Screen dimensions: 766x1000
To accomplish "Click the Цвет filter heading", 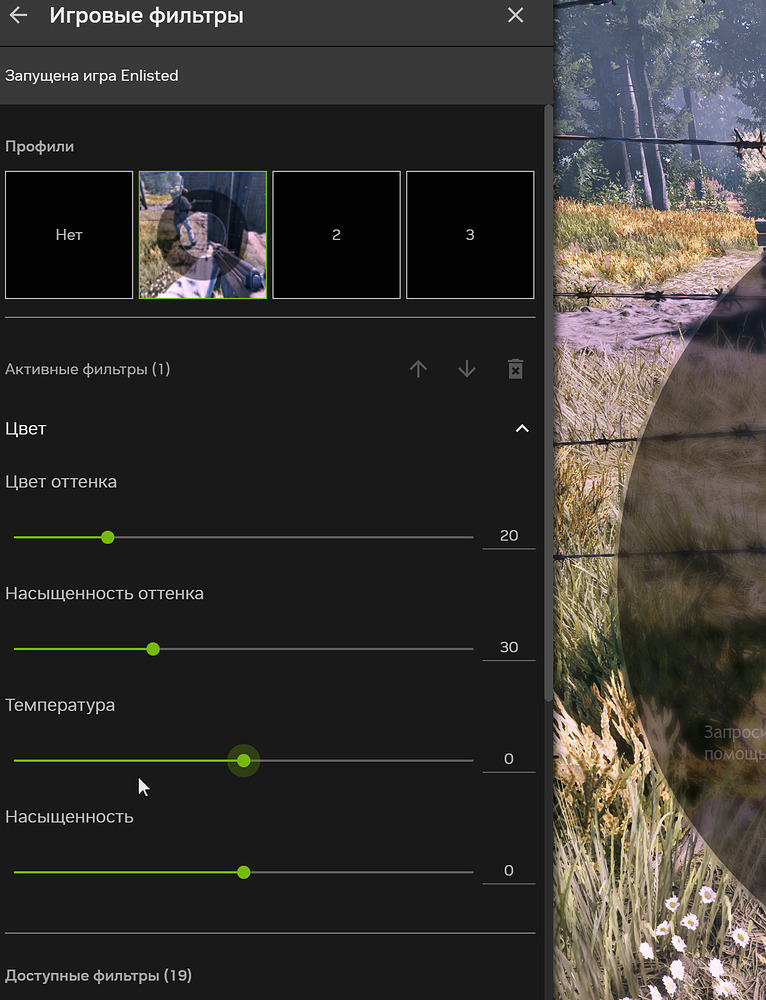I will (x=26, y=429).
